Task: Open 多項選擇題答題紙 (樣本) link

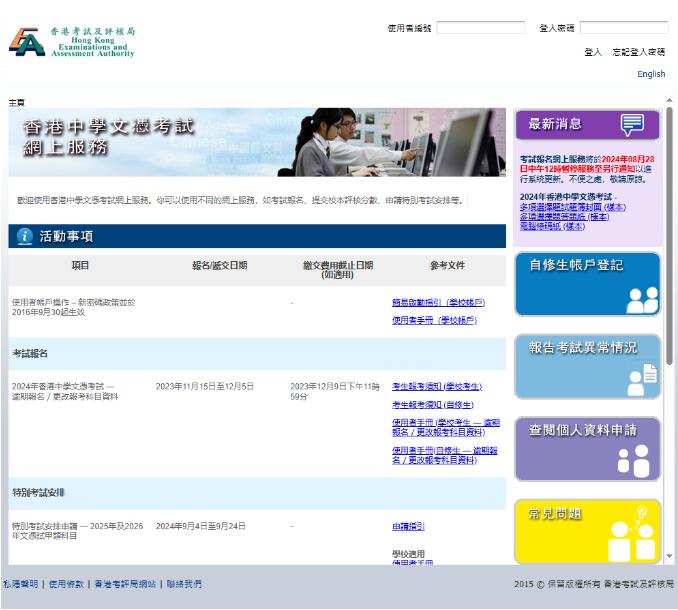Action: (x=564, y=217)
